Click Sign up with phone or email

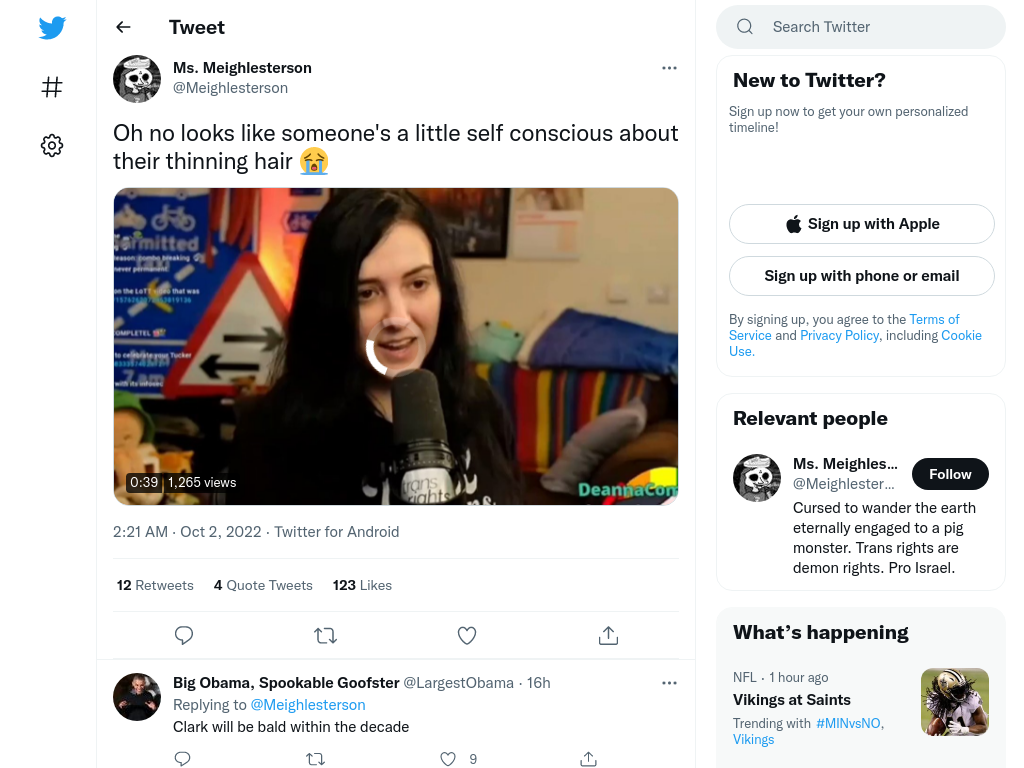[x=861, y=276]
